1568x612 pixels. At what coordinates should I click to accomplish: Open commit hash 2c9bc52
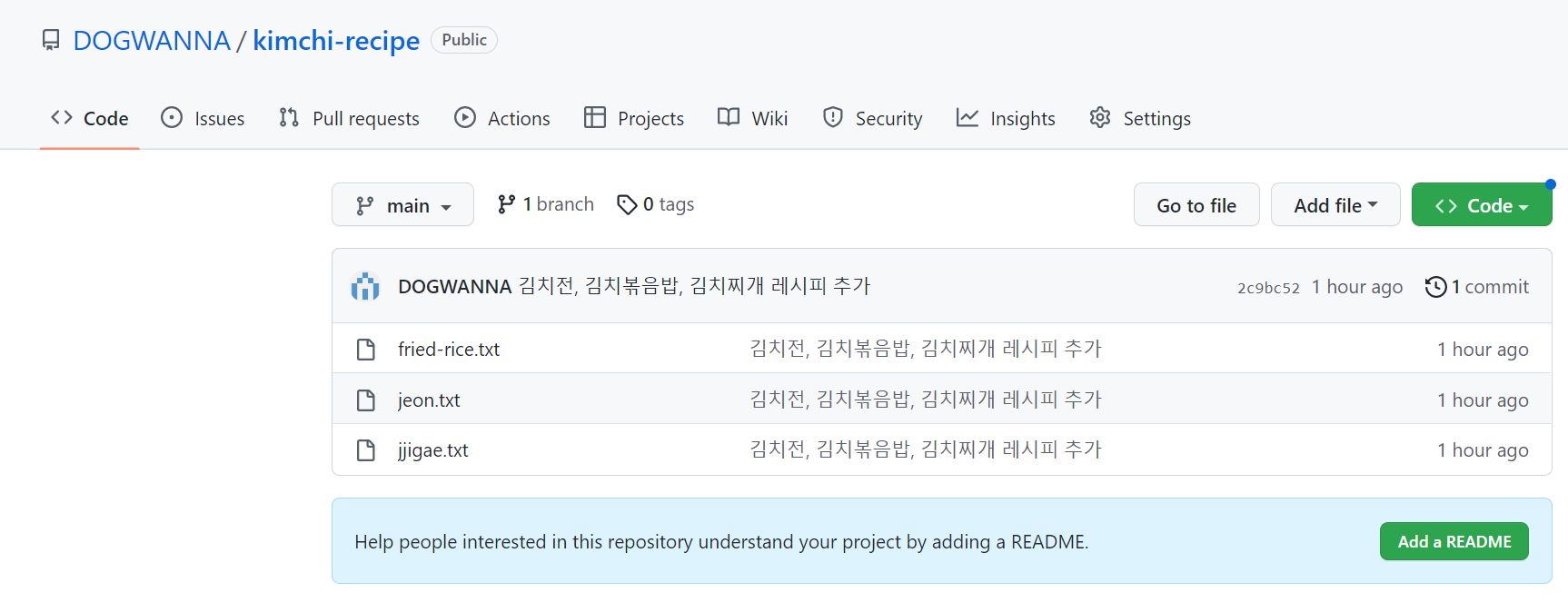pos(1268,288)
